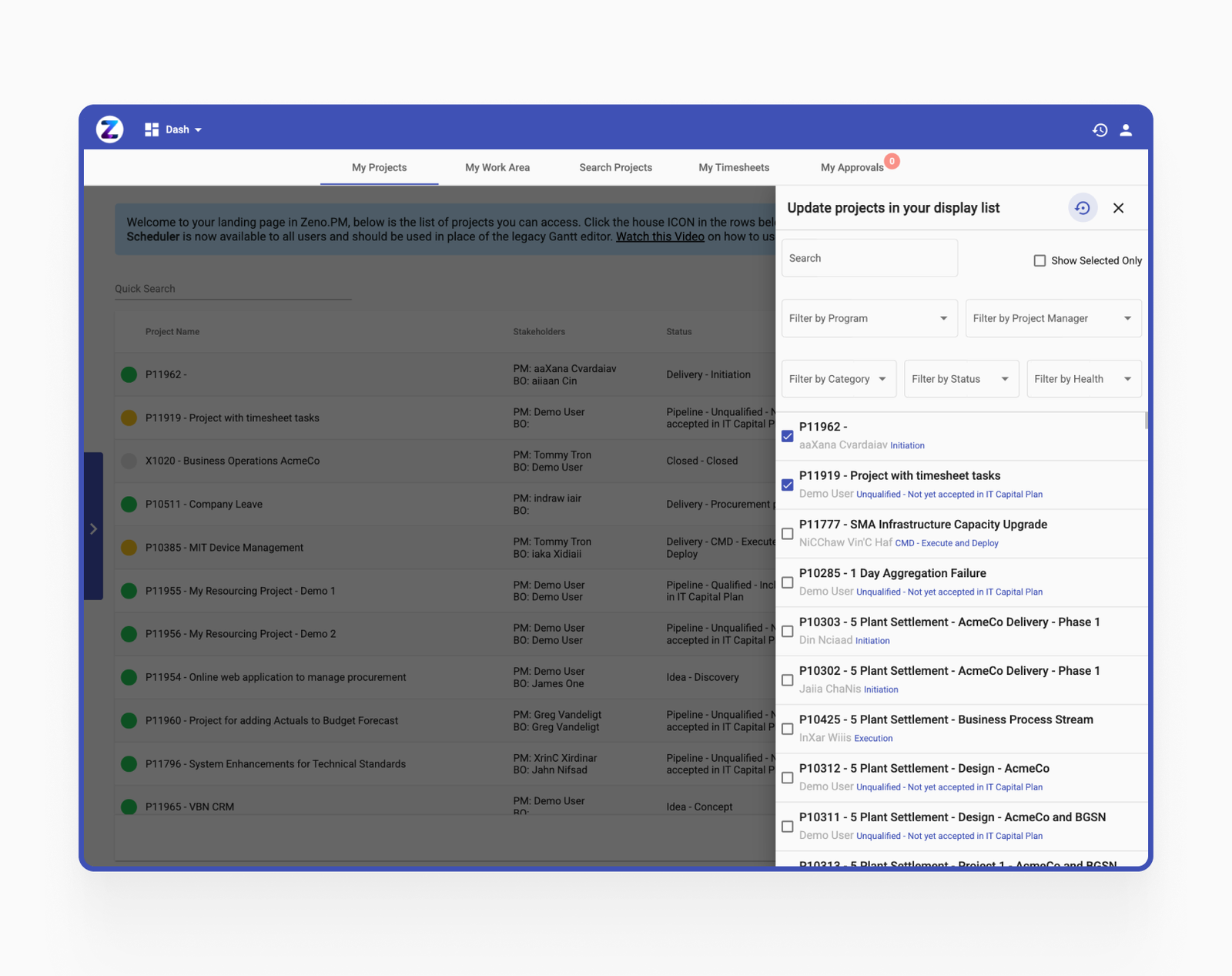
Task: Click the history clock icon in the header
Action: (x=1100, y=130)
